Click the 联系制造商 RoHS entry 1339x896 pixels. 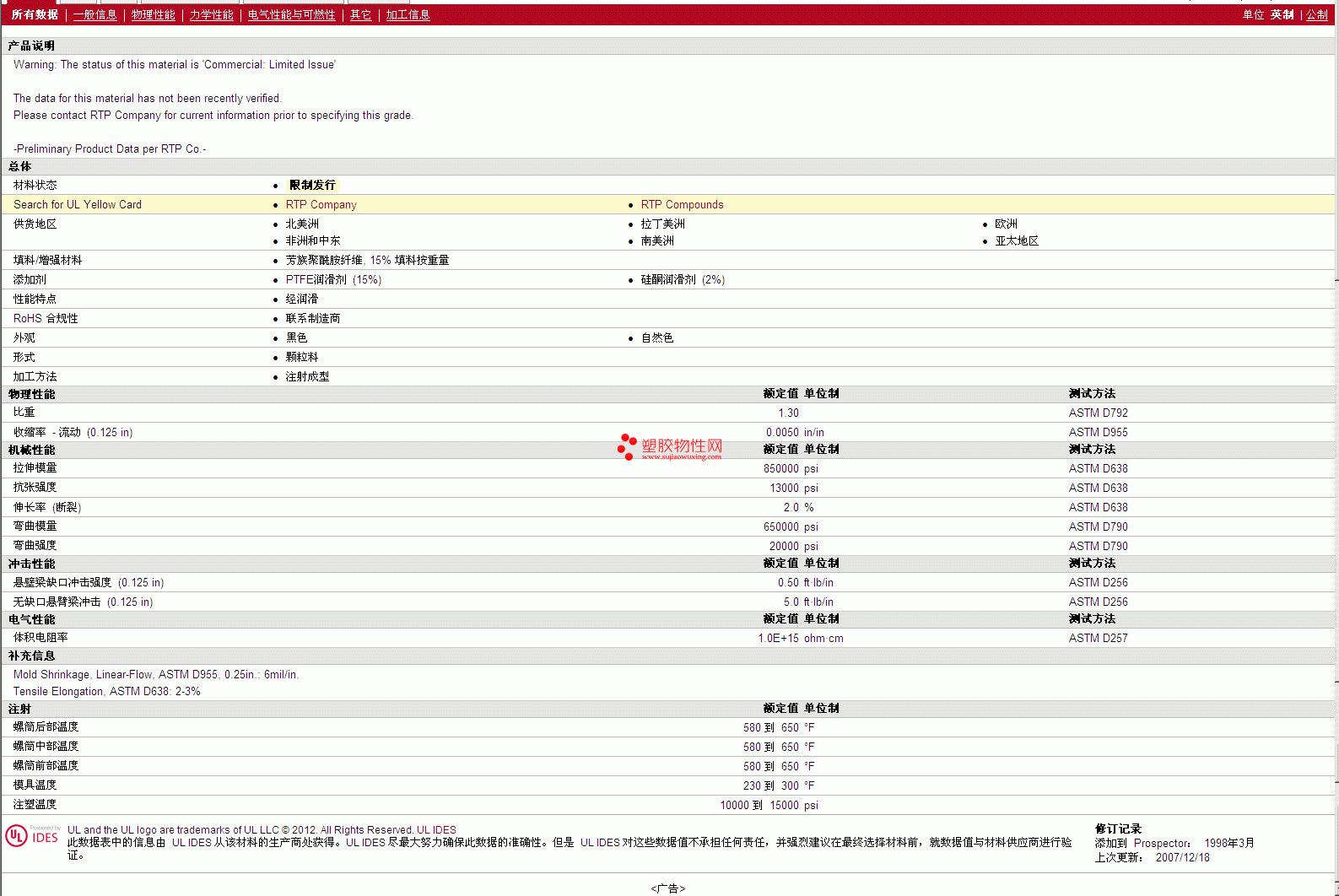pyautogui.click(x=313, y=319)
